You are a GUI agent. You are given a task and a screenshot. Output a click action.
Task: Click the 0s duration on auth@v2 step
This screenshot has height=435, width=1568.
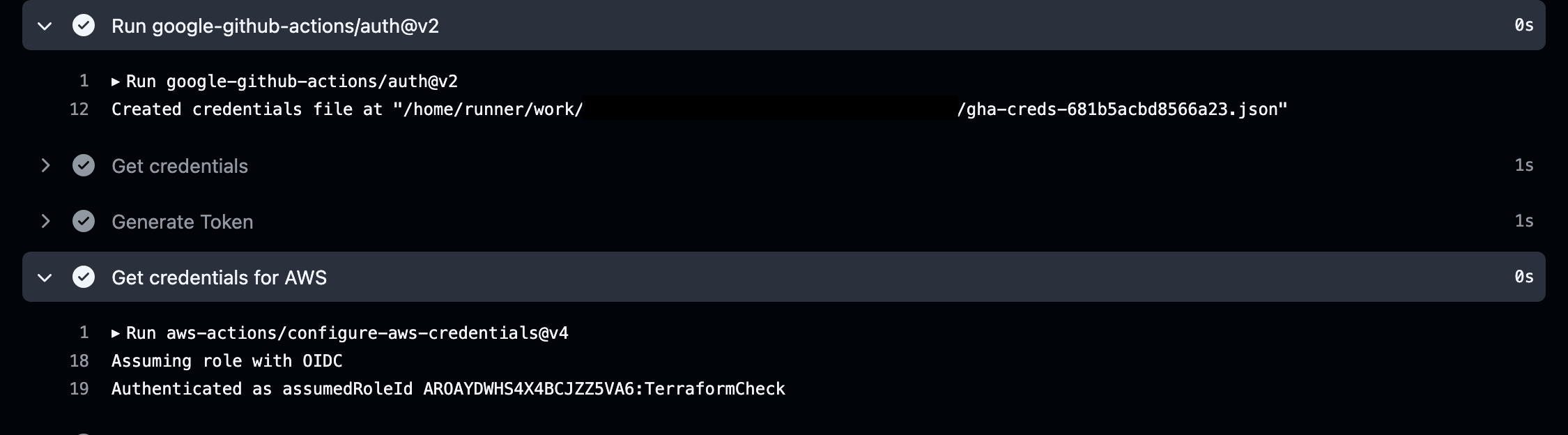(x=1523, y=26)
